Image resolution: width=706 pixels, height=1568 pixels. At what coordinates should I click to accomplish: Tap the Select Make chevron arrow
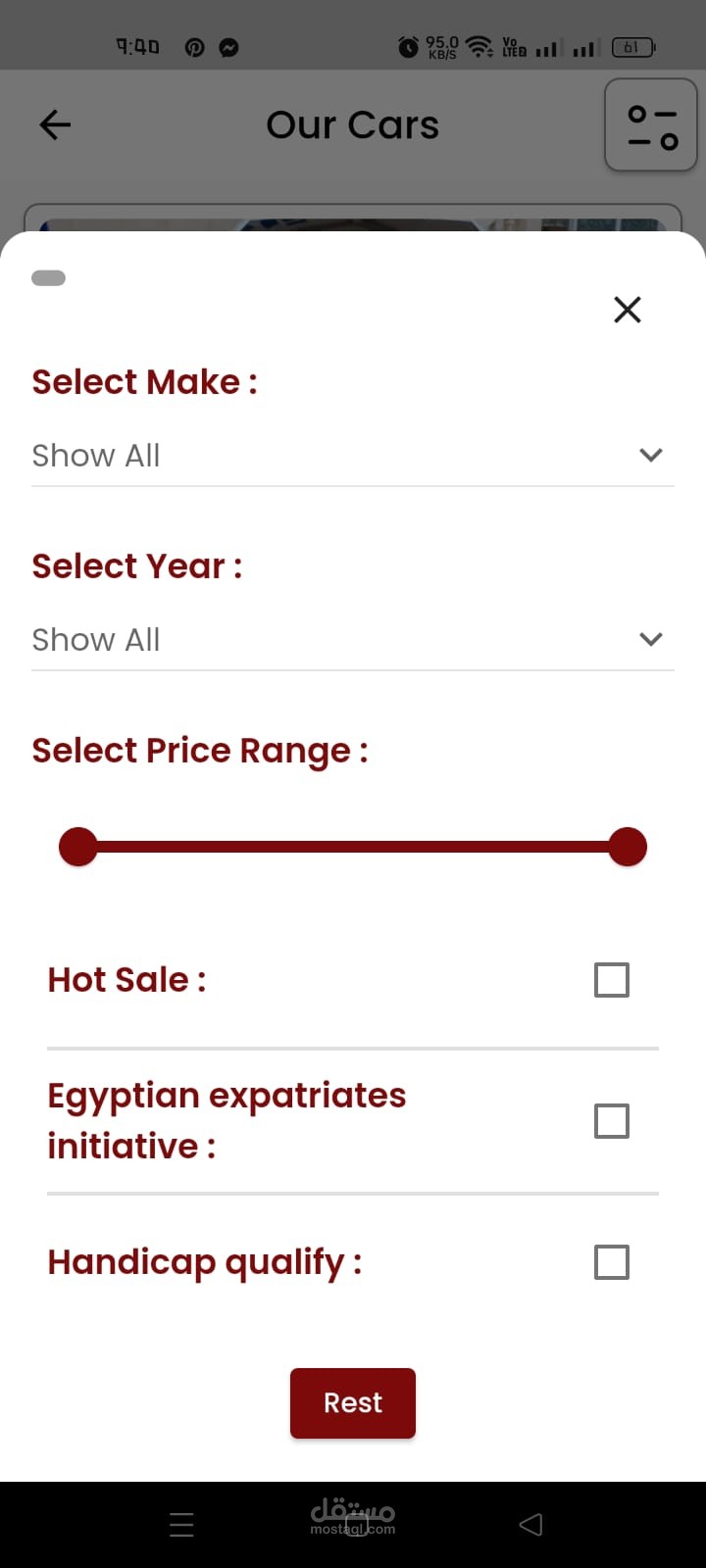(x=651, y=455)
